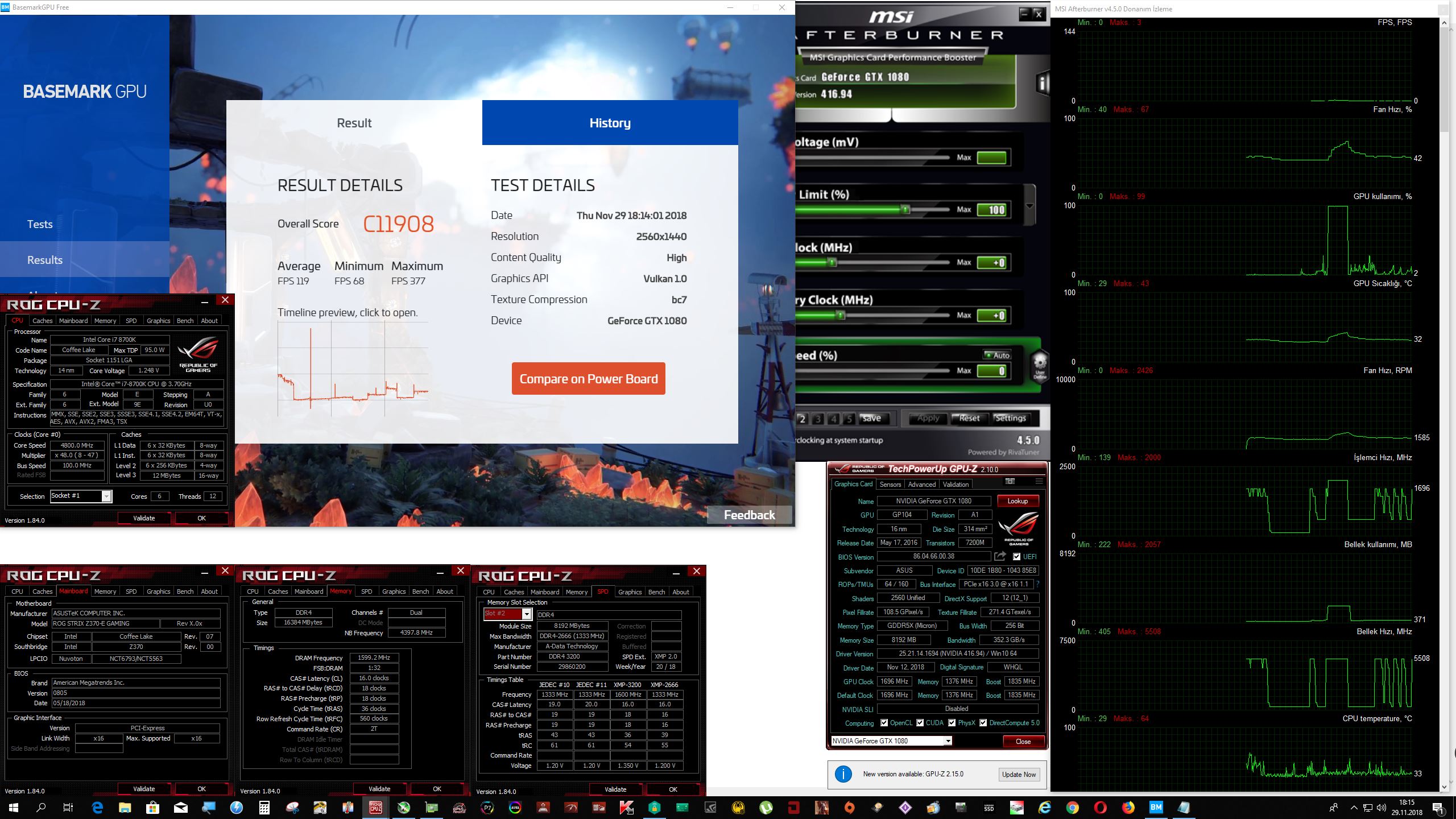Open Task View on the taskbar
The image size is (1456, 819).
68,807
